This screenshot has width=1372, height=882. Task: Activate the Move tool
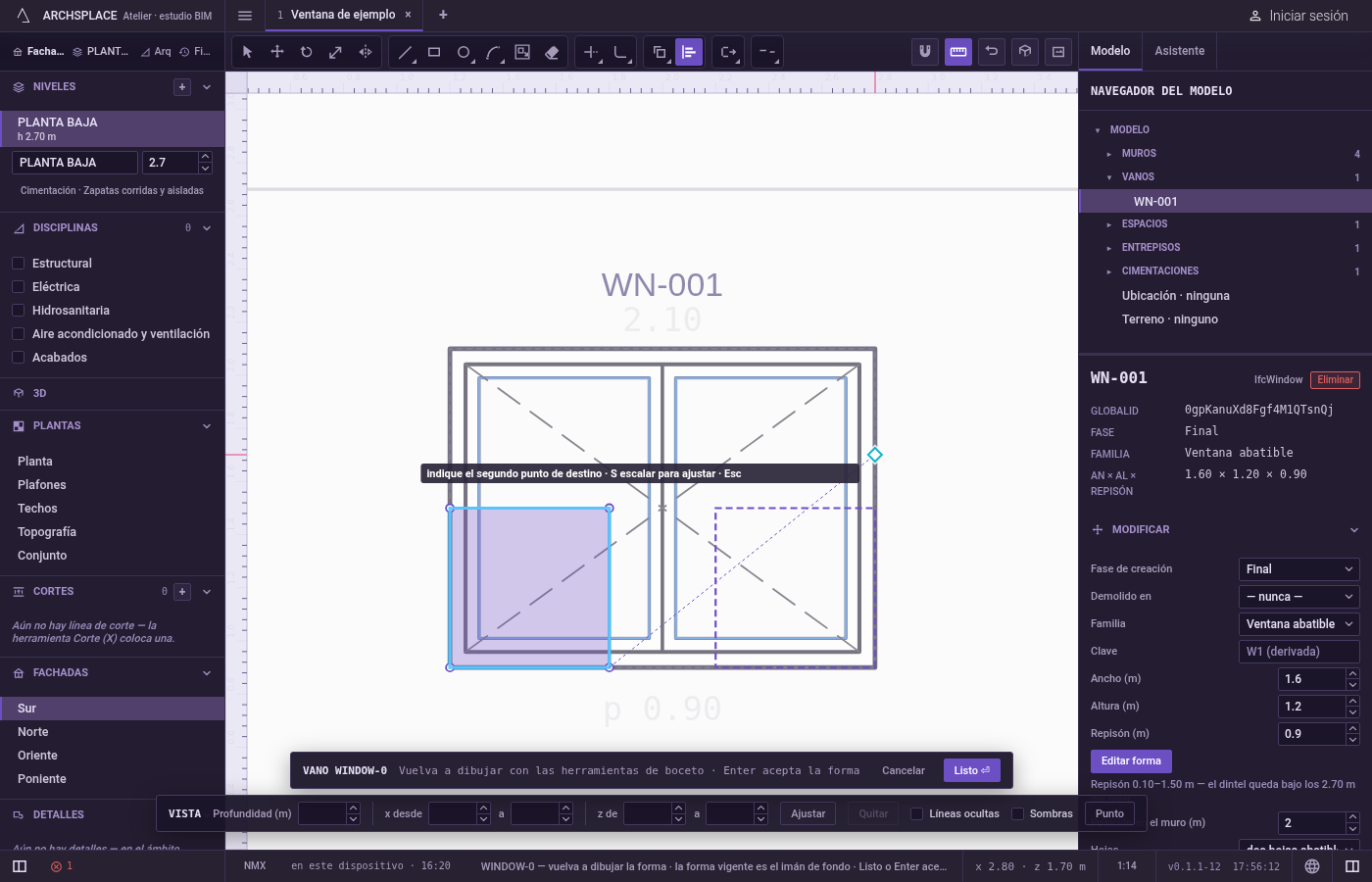[277, 52]
